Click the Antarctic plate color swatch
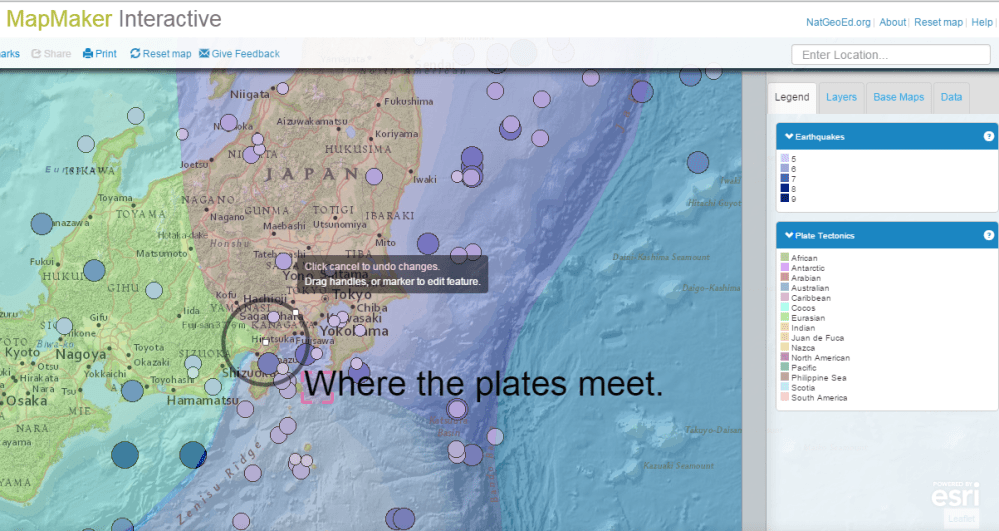The image size is (999, 531). tap(785, 267)
